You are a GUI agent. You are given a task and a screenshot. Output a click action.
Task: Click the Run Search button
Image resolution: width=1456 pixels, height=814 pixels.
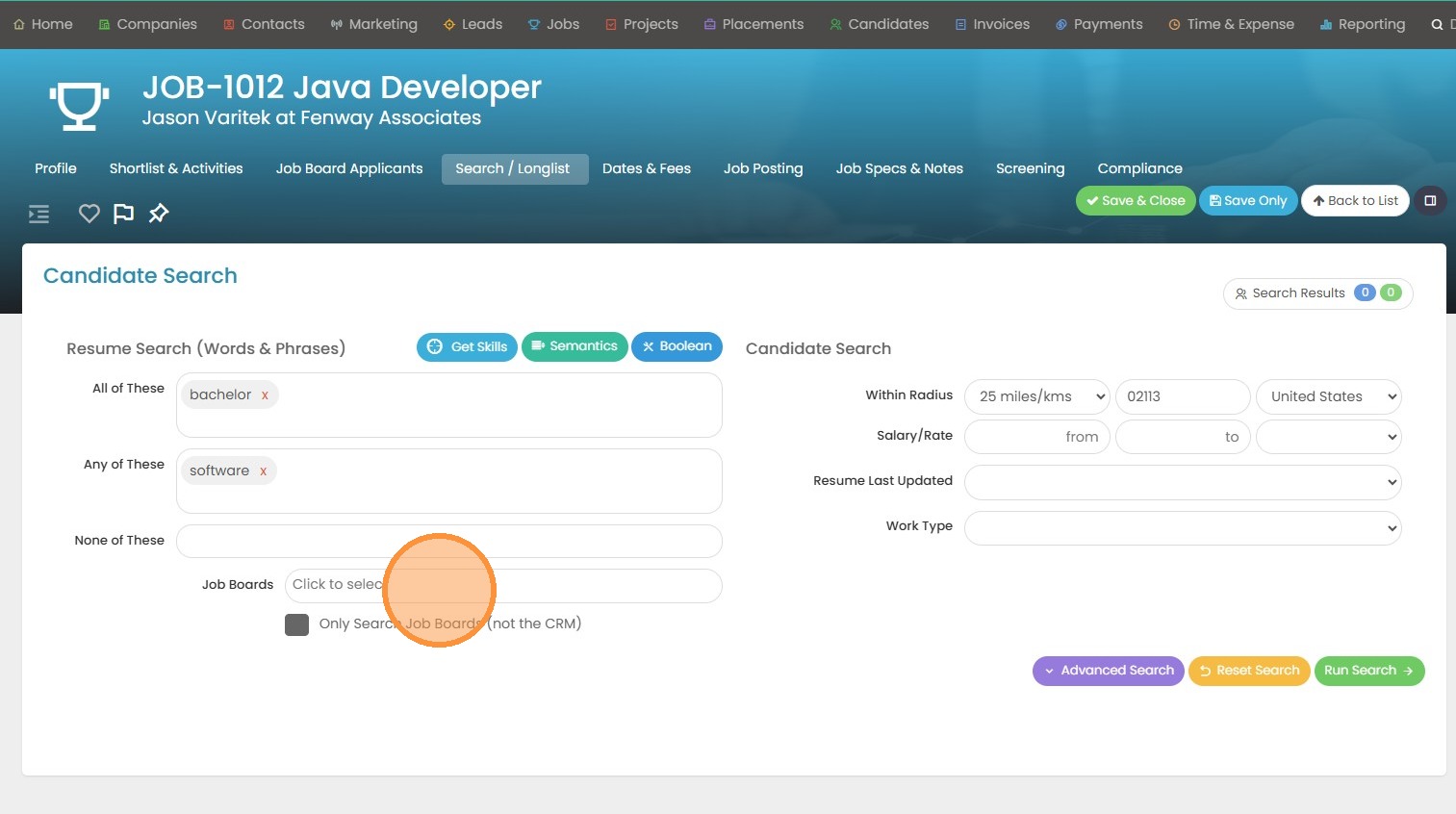point(1367,671)
